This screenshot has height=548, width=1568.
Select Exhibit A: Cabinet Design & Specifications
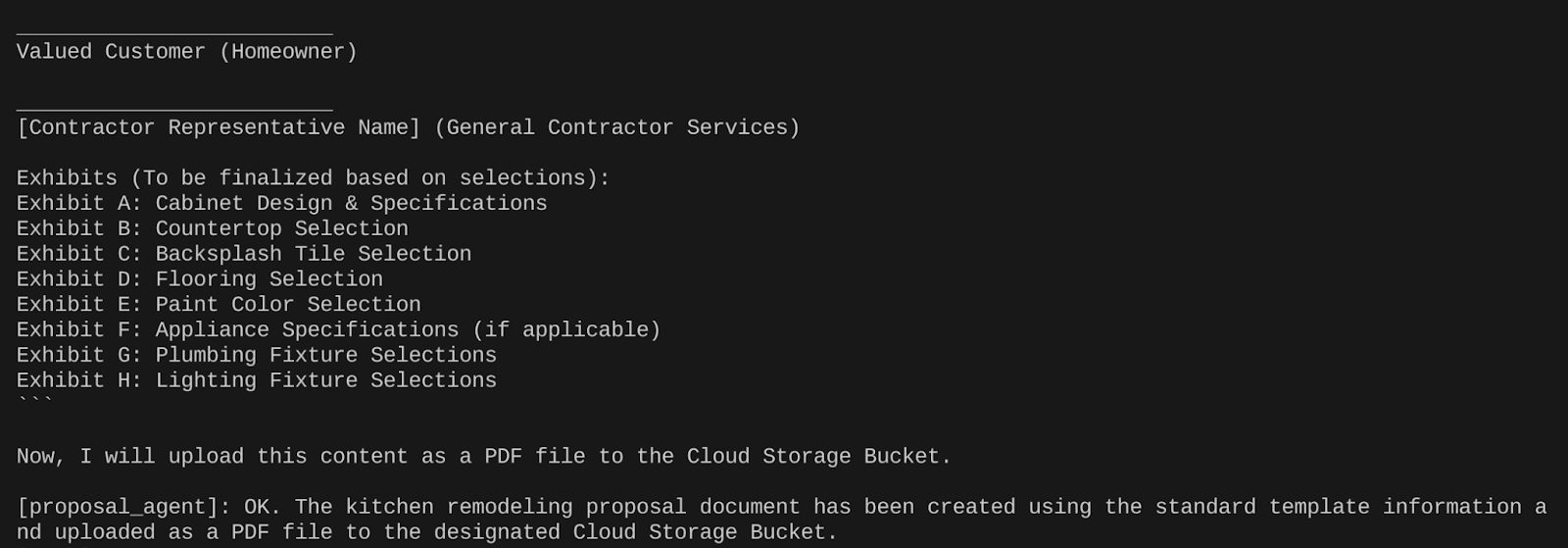pos(281,204)
